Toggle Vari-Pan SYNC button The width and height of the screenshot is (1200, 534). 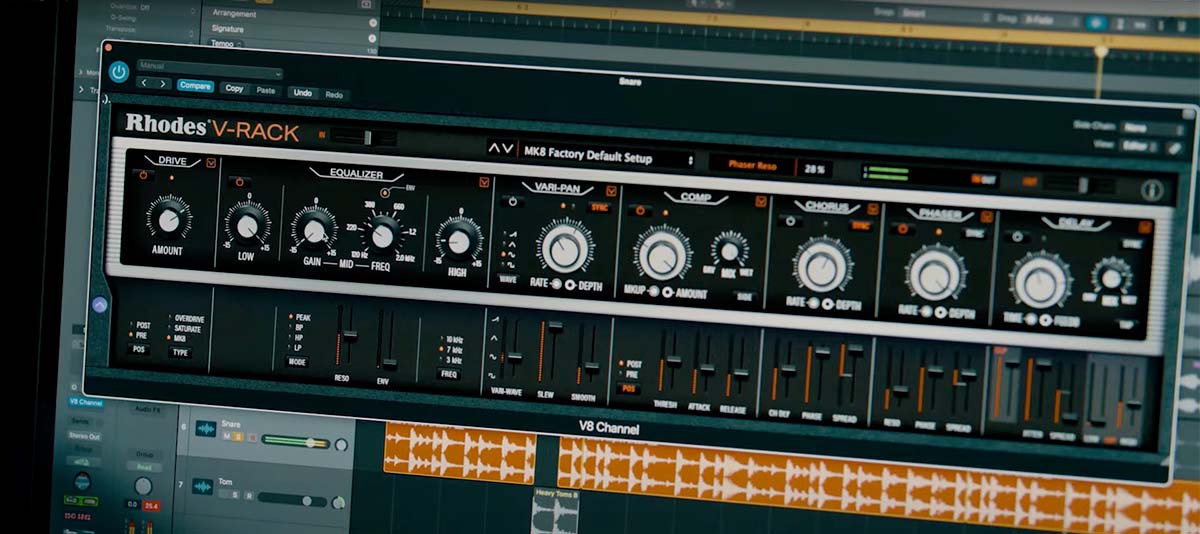click(599, 207)
